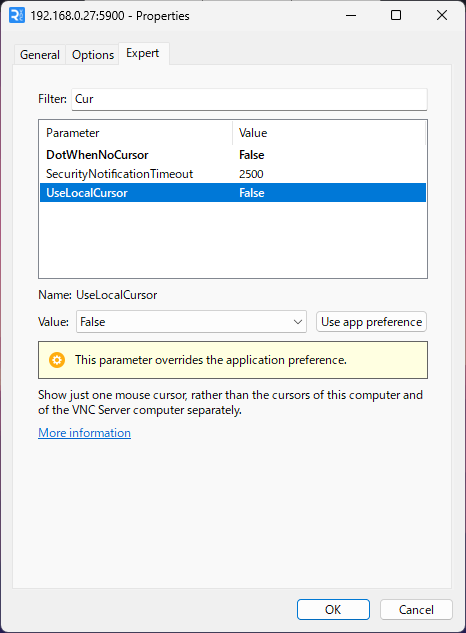Select the DotWhenNoCursor parameter row

pyautogui.click(x=233, y=155)
